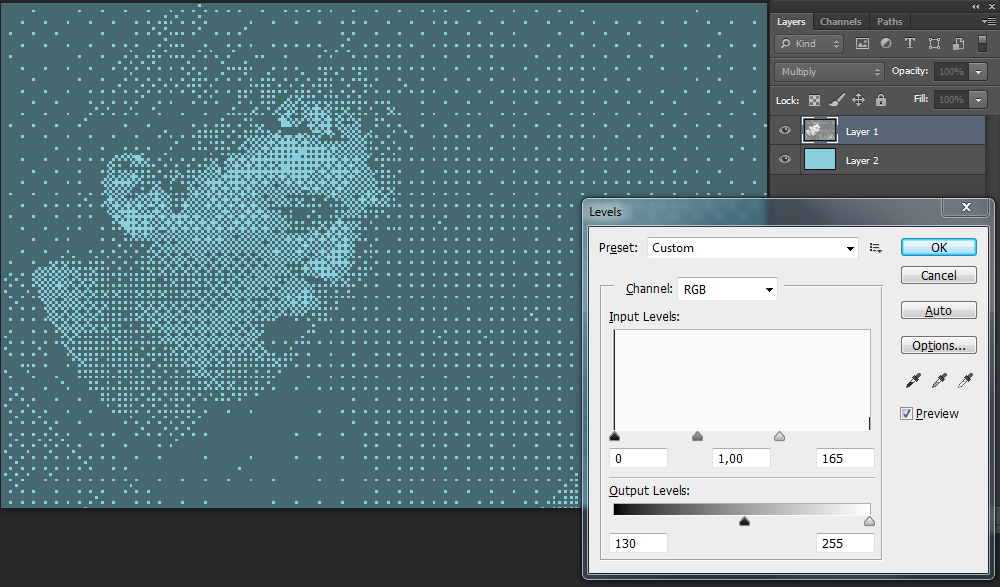
Task: Select the Layer 2 thumbnail
Action: point(820,160)
